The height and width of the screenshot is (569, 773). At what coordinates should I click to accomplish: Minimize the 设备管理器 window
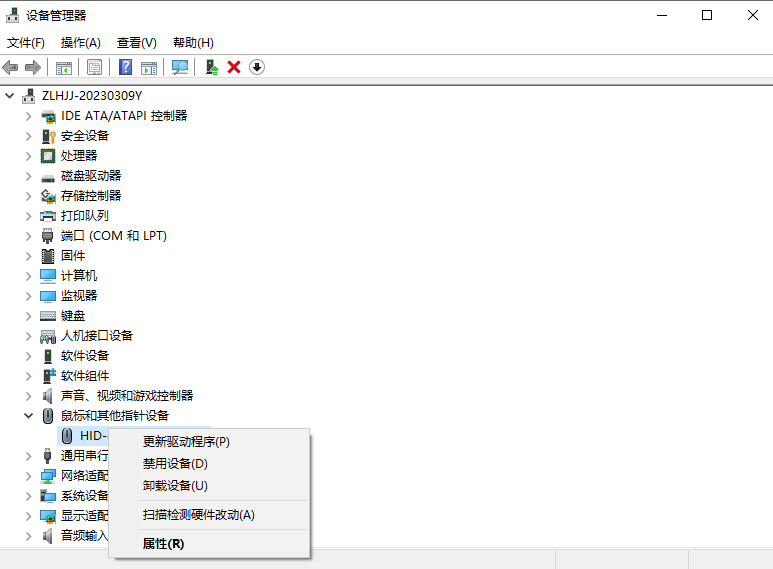click(x=662, y=15)
